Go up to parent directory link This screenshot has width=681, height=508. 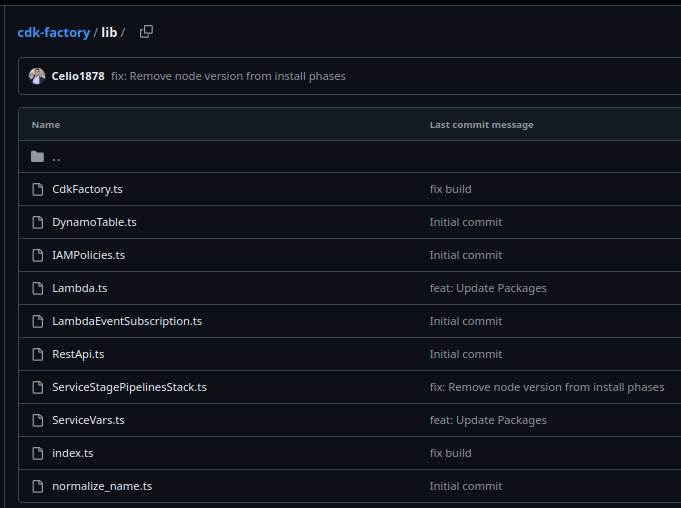coord(56,157)
